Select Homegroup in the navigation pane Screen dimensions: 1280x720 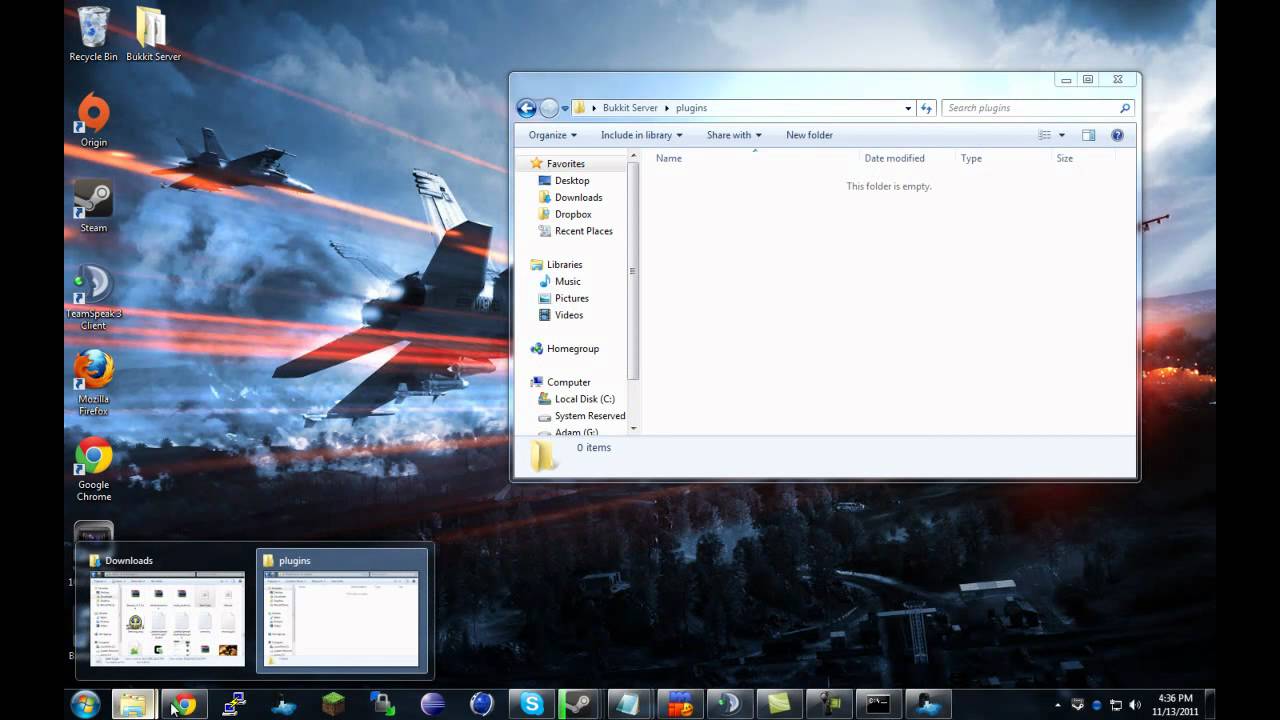coord(572,349)
